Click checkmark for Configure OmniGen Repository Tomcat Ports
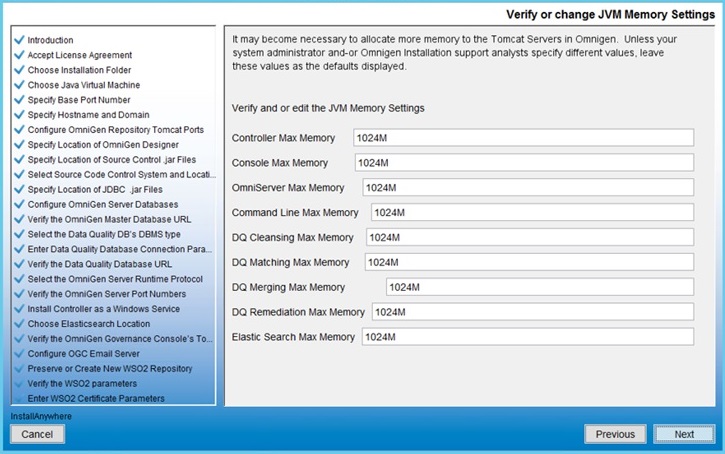The width and height of the screenshot is (725, 454). click(19, 129)
